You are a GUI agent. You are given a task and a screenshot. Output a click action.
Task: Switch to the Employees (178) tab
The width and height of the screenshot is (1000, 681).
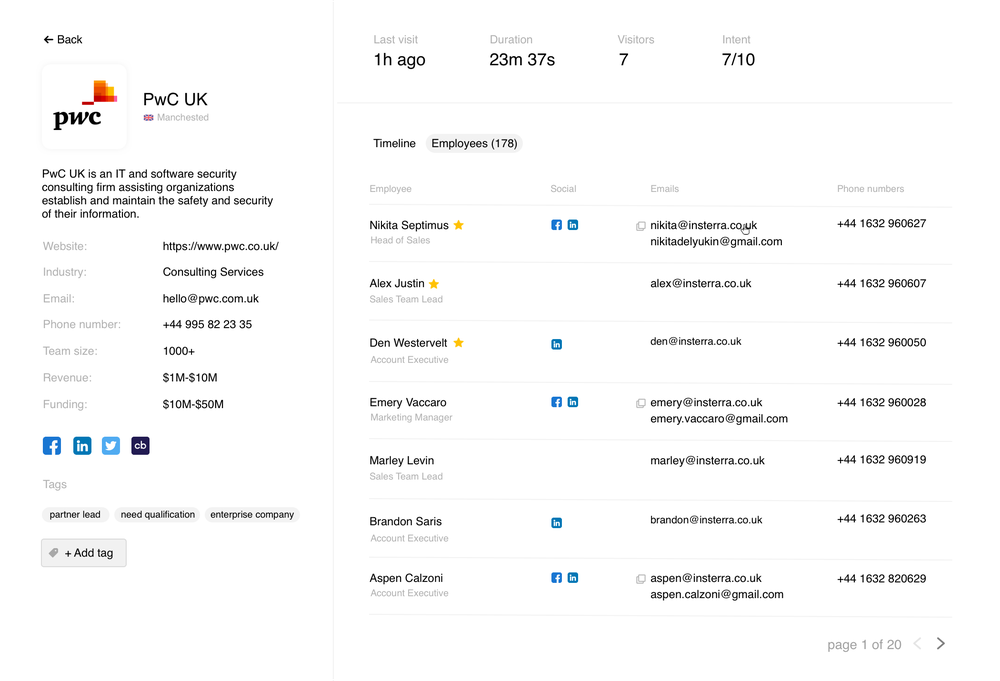[x=474, y=143]
